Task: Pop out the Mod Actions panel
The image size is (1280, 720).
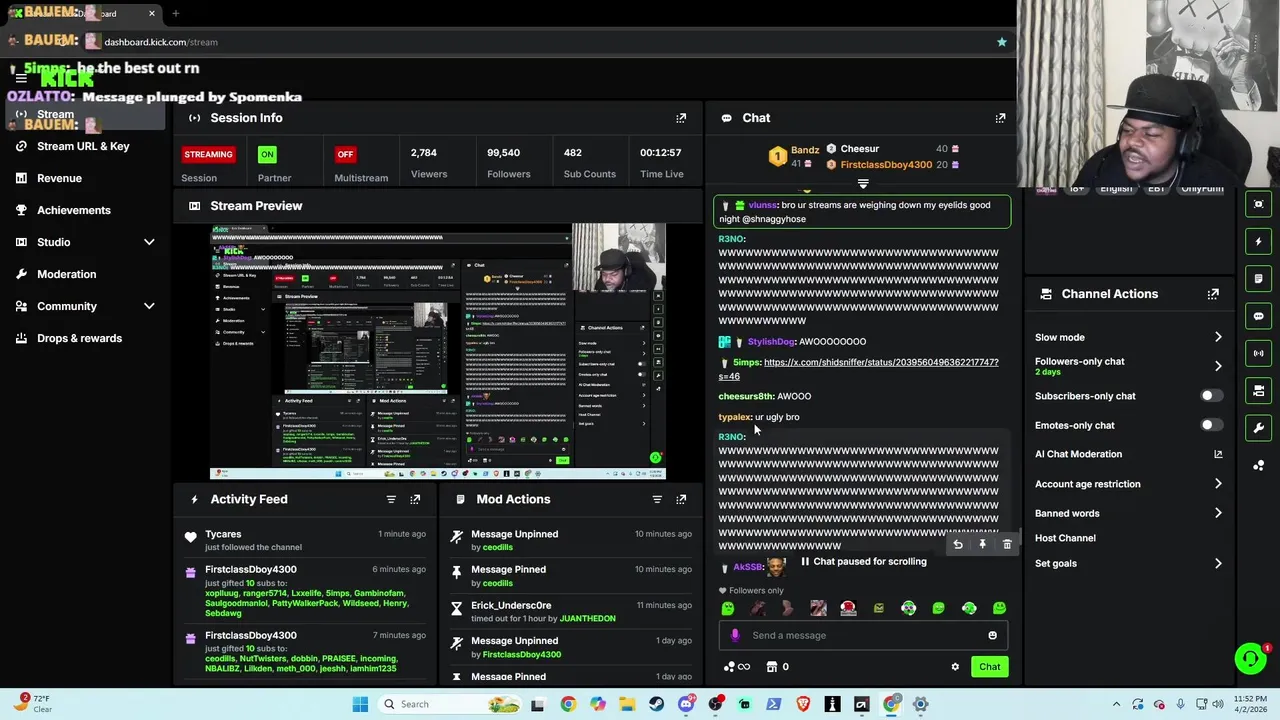Action: point(681,499)
